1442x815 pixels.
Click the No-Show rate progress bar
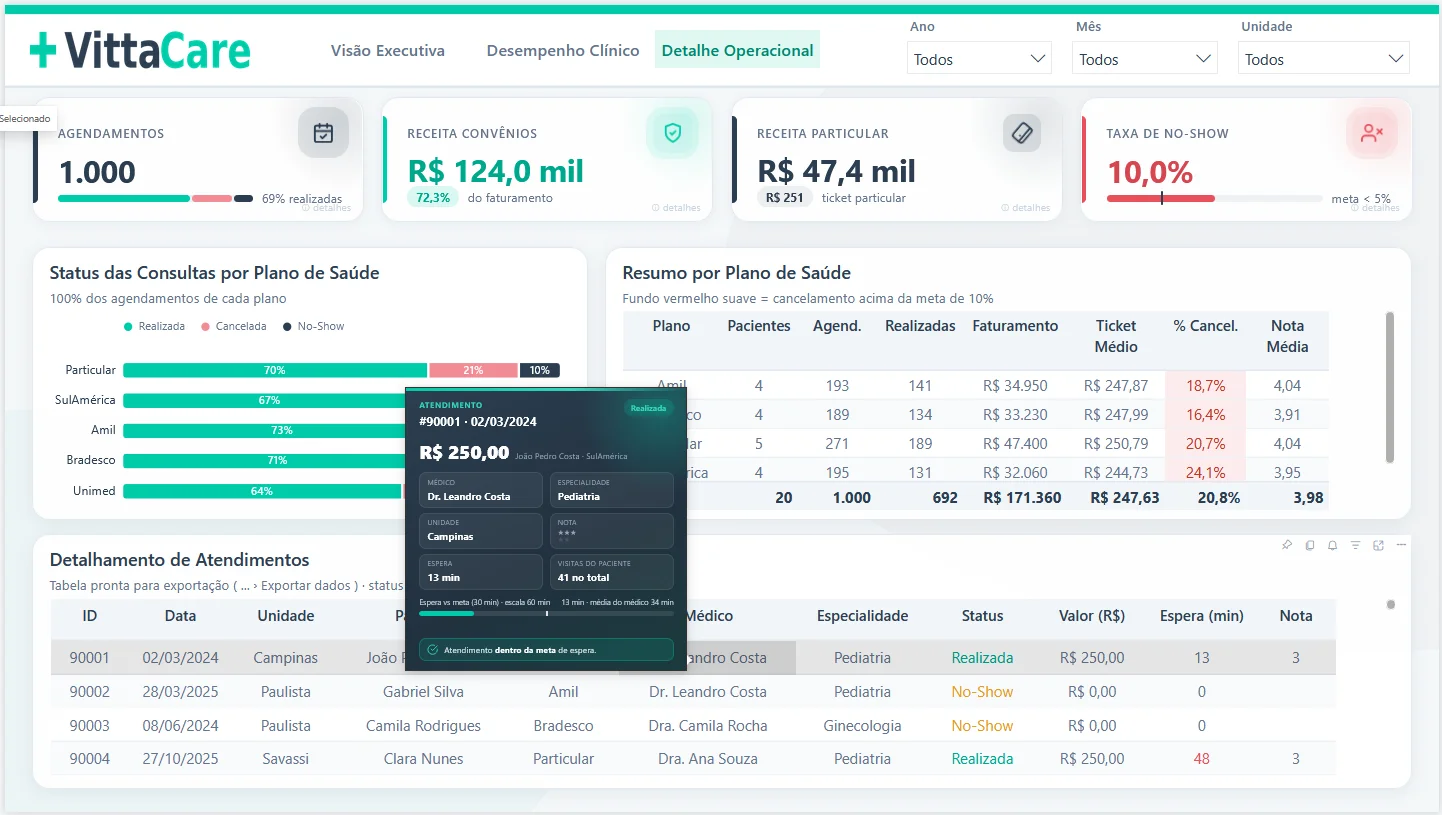tap(1214, 198)
